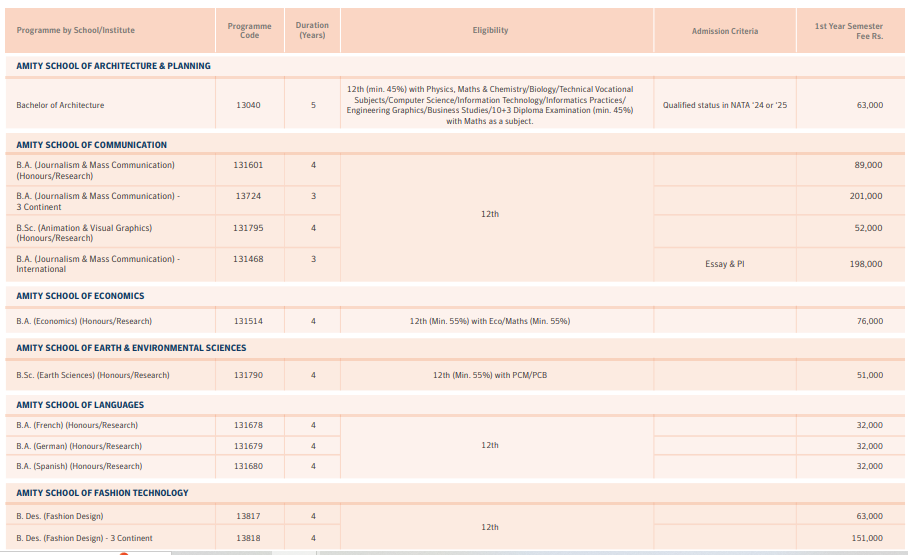Click duration 5 for Bachelor of Architecture
The width and height of the screenshot is (908, 555).
point(313,105)
